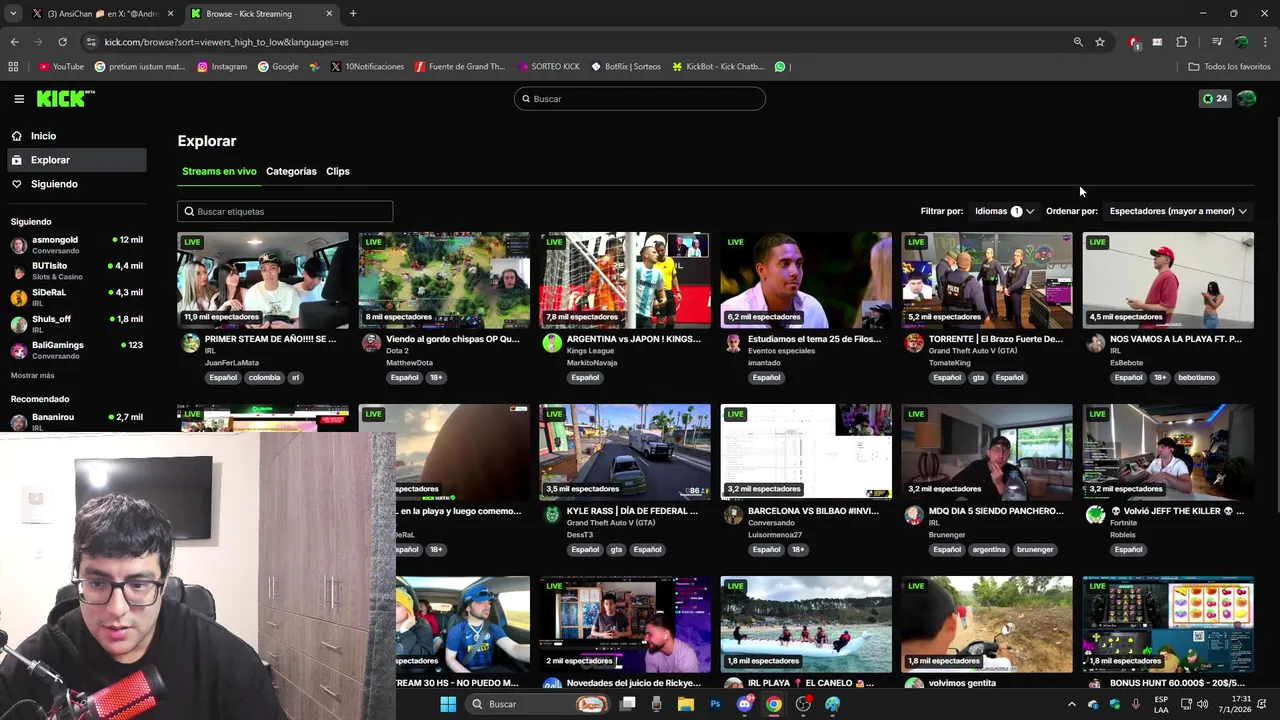Switch to the Categorías tab
Screen dimensions: 1280x720
click(291, 171)
